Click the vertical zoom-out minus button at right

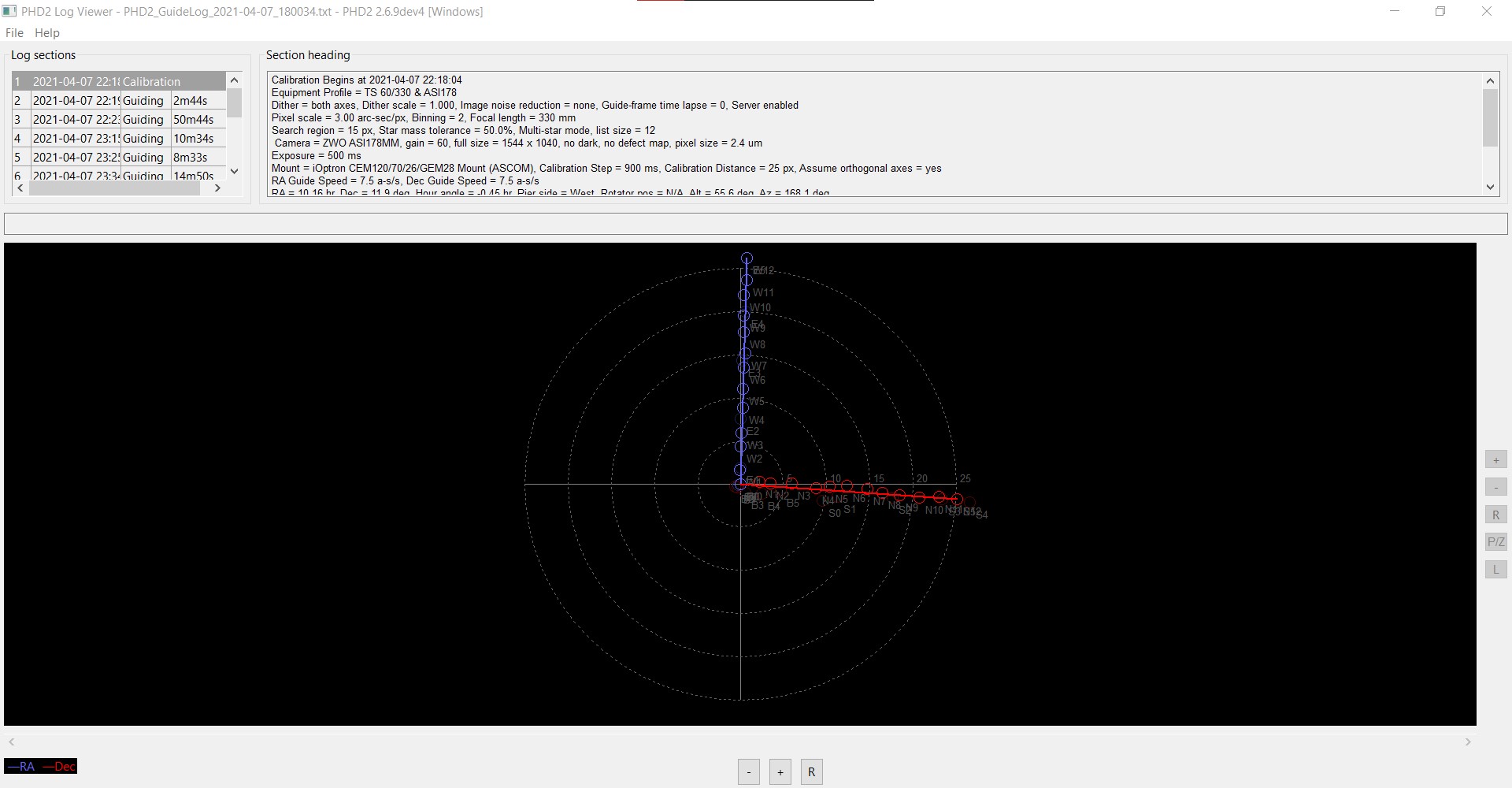[x=1495, y=488]
